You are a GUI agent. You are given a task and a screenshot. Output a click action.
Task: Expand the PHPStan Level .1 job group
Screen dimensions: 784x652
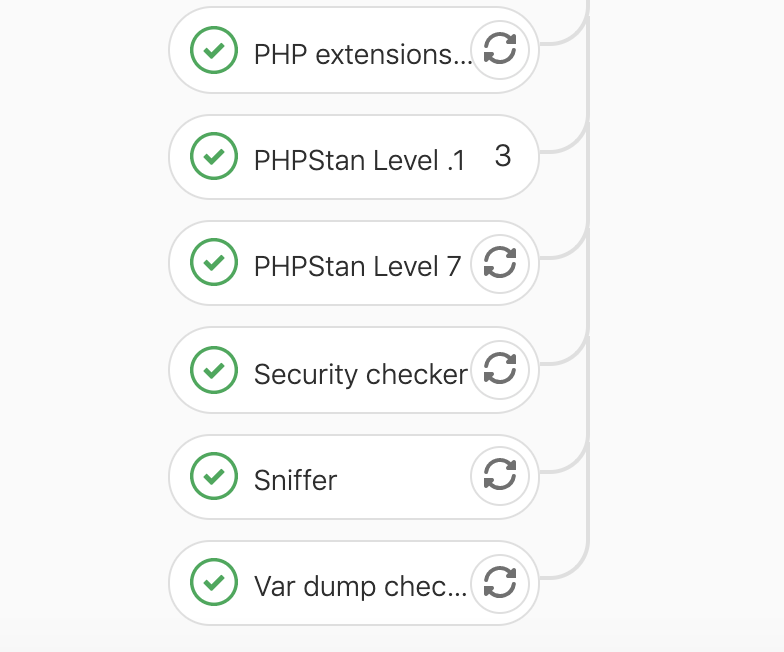point(354,157)
